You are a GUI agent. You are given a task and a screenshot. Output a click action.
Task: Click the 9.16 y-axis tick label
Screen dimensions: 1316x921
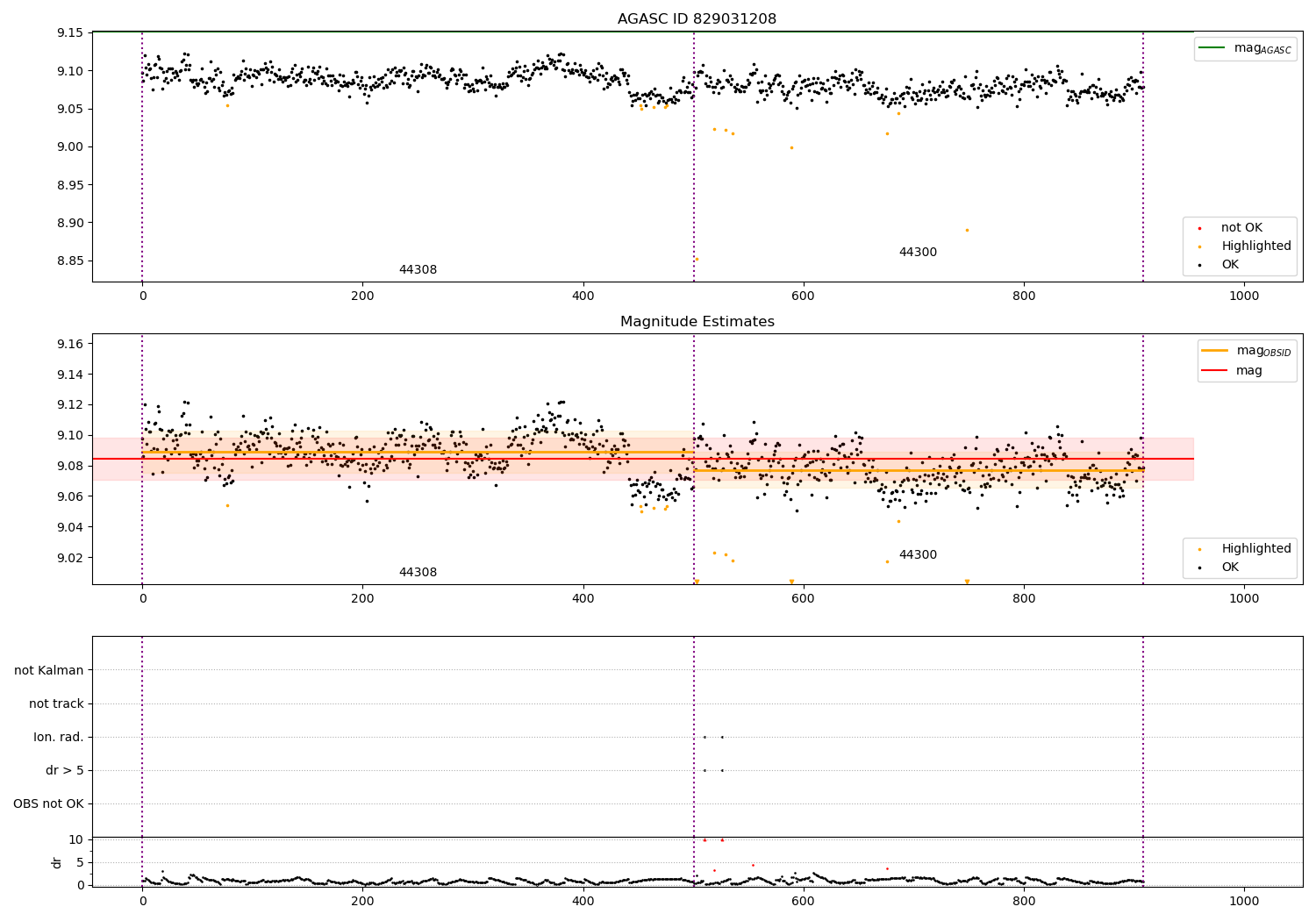pos(69,344)
